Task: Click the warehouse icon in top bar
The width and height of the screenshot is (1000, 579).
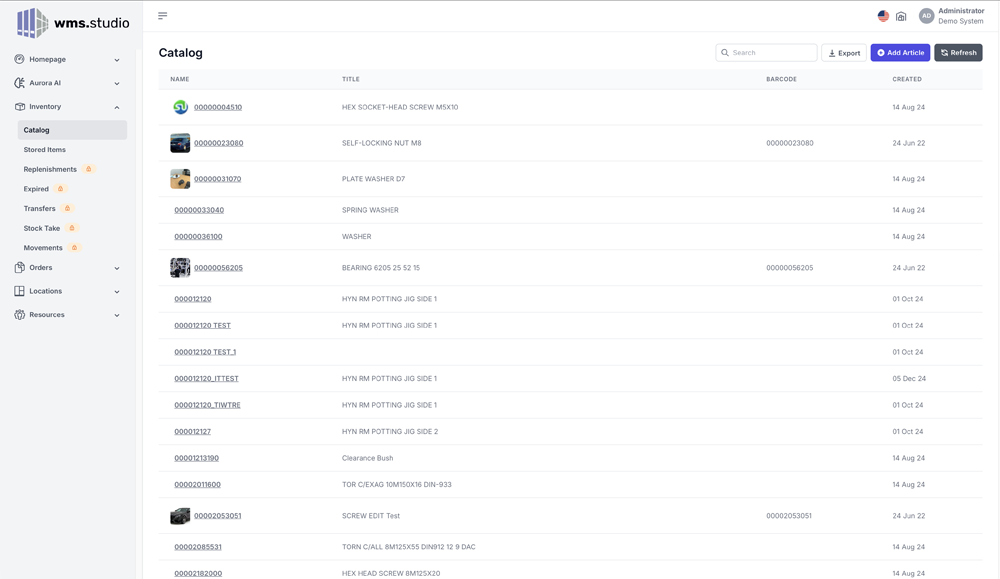Action: (901, 16)
